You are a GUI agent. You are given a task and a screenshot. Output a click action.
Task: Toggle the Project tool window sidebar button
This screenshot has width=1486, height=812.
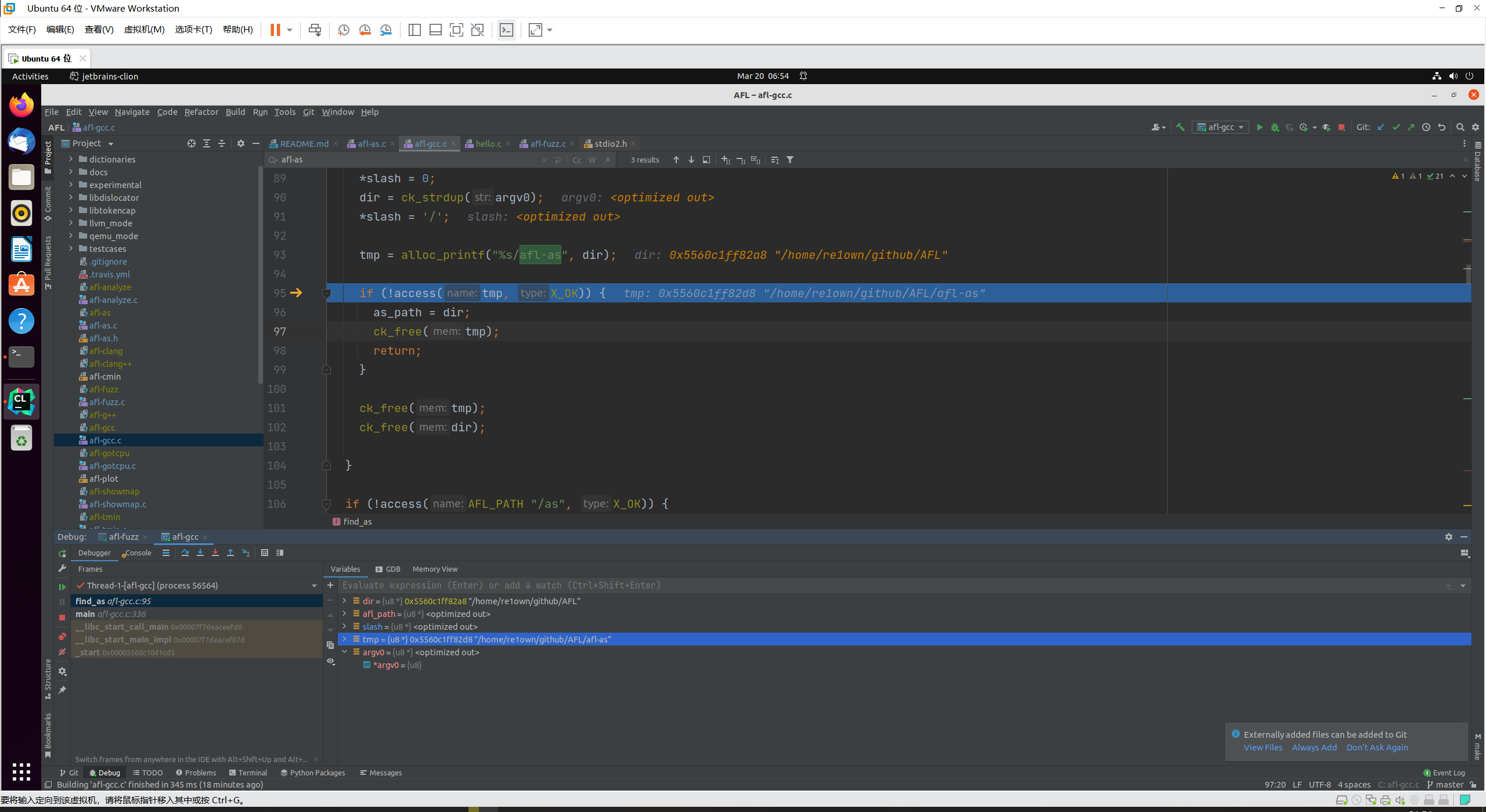pyautogui.click(x=48, y=157)
